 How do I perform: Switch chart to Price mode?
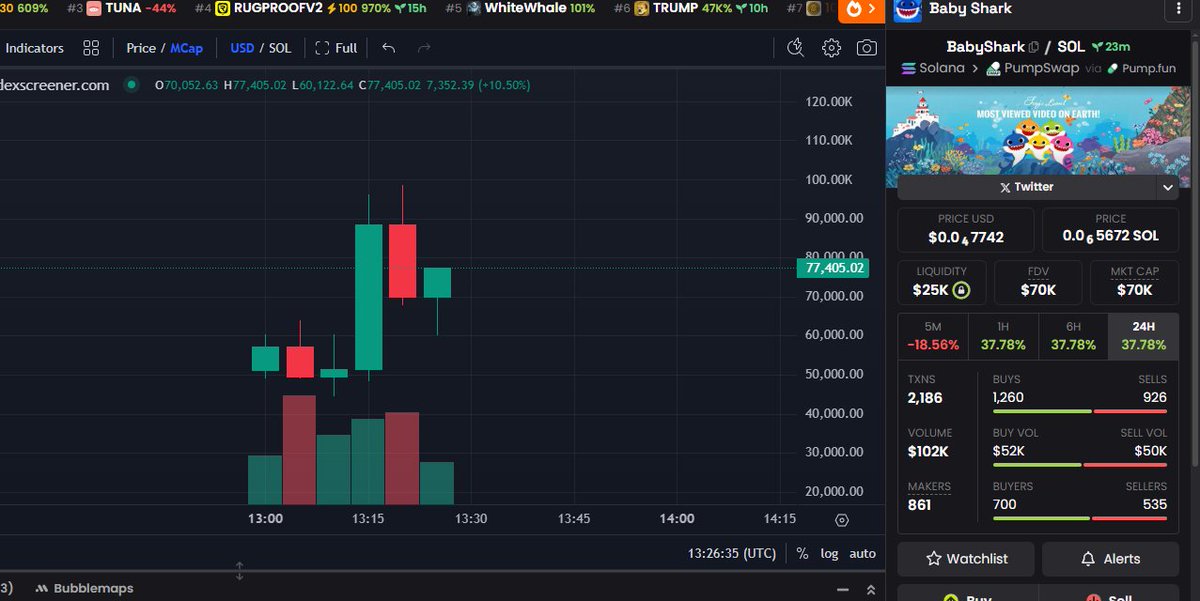point(141,48)
